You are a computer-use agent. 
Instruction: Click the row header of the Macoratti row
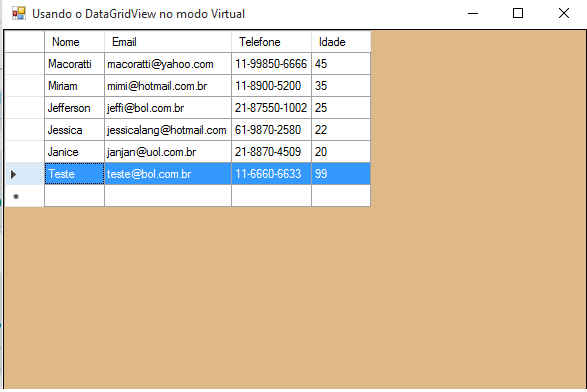(25, 64)
